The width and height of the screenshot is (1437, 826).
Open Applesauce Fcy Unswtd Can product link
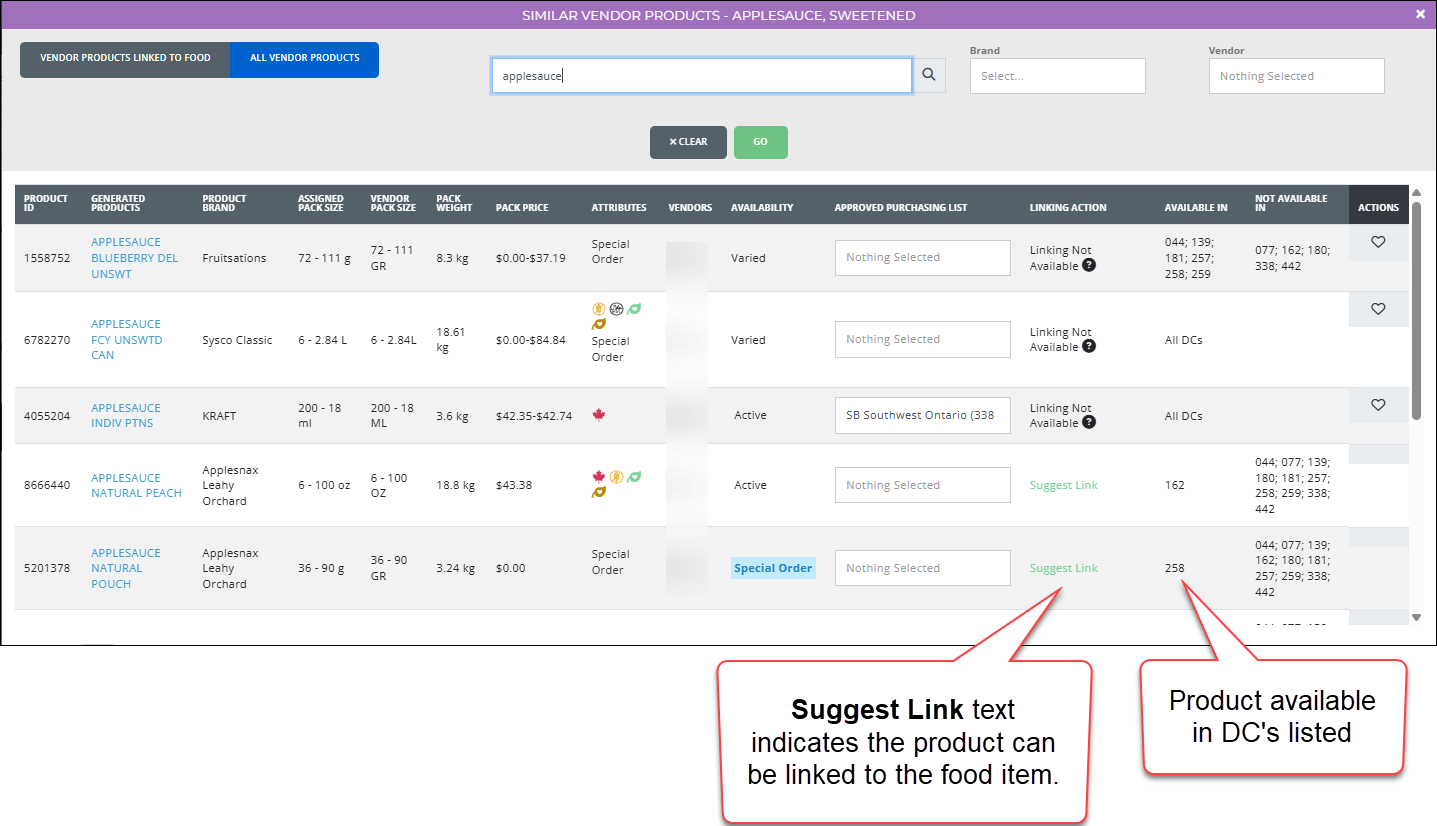click(126, 340)
